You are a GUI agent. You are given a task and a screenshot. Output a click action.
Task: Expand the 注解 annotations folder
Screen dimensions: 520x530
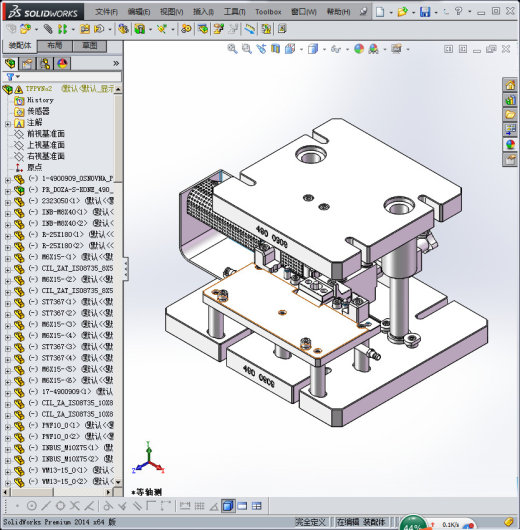tap(7, 124)
